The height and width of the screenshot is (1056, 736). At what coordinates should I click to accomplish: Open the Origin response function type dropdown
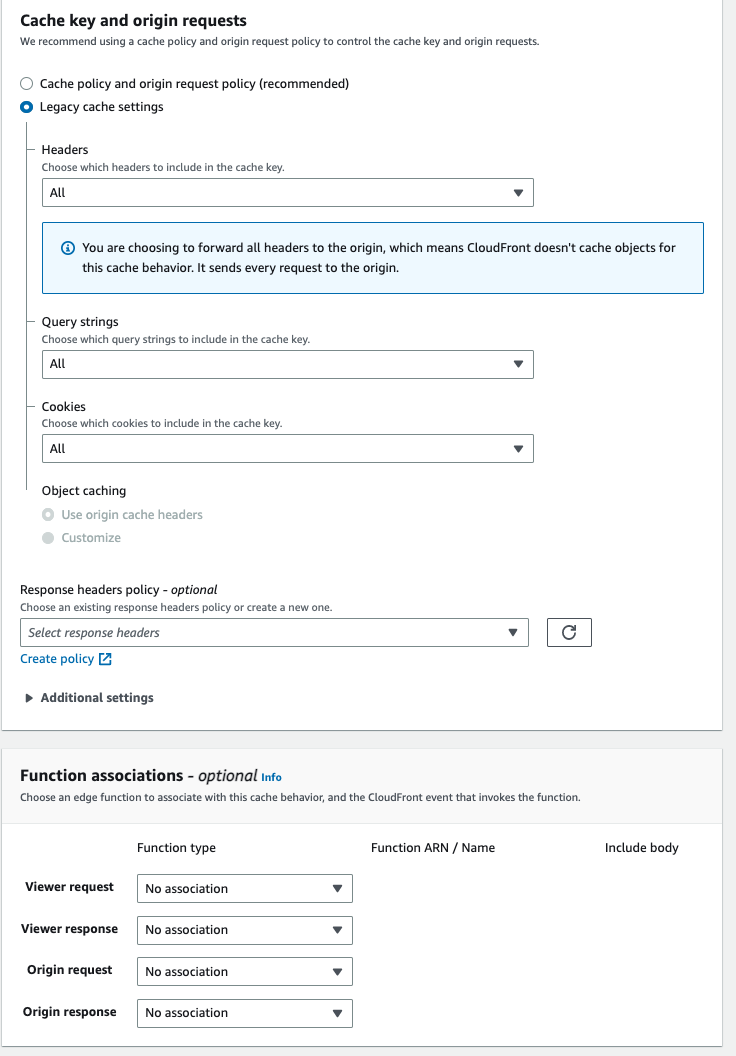[x=244, y=1013]
